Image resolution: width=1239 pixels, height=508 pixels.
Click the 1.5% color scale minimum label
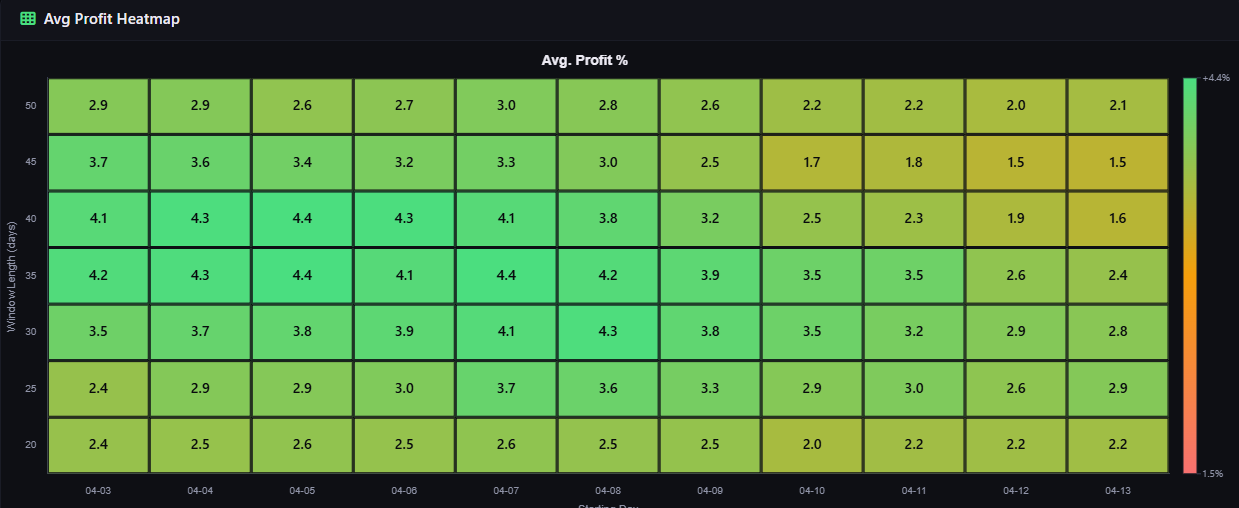1213,473
